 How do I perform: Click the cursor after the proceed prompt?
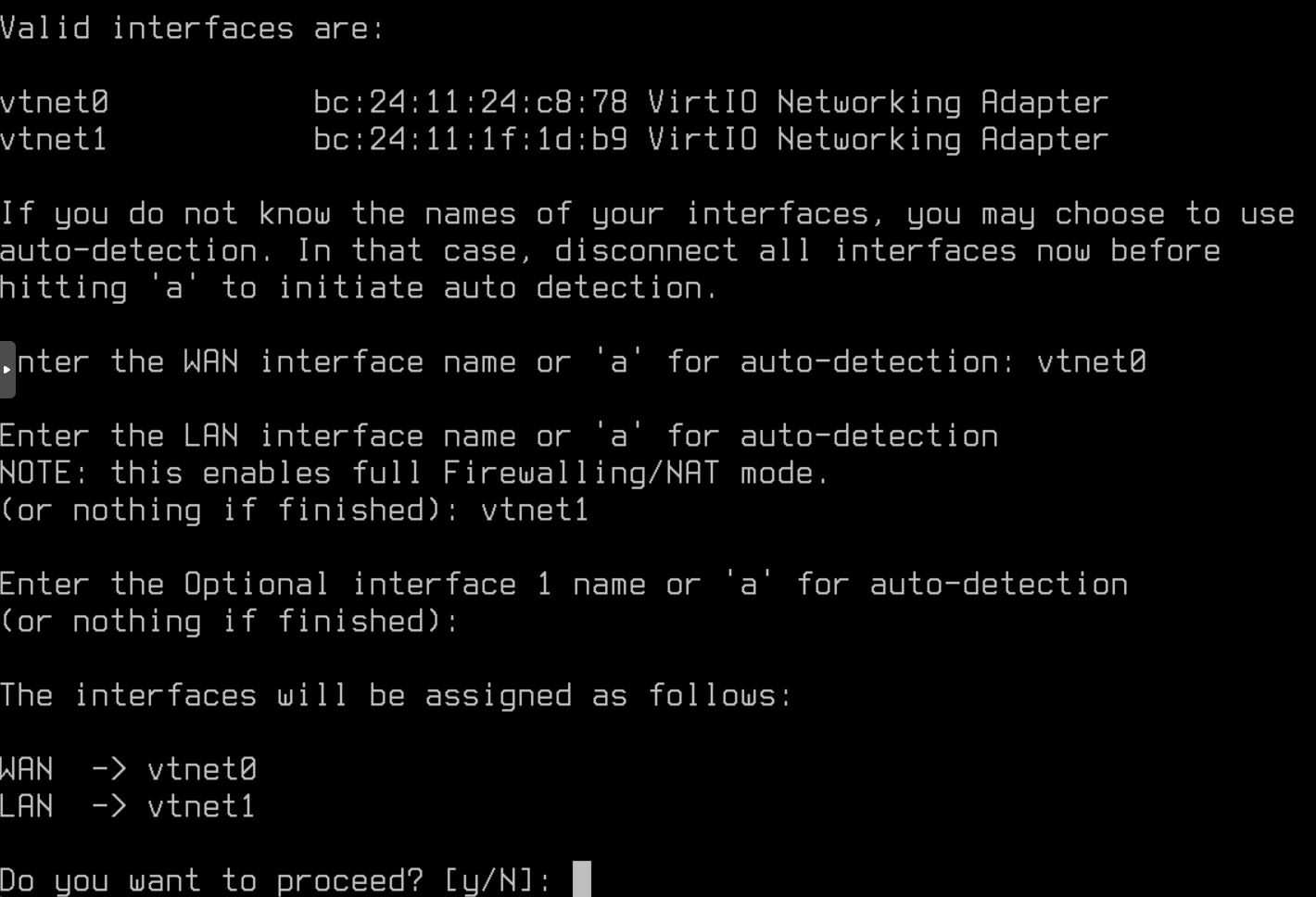click(x=581, y=878)
